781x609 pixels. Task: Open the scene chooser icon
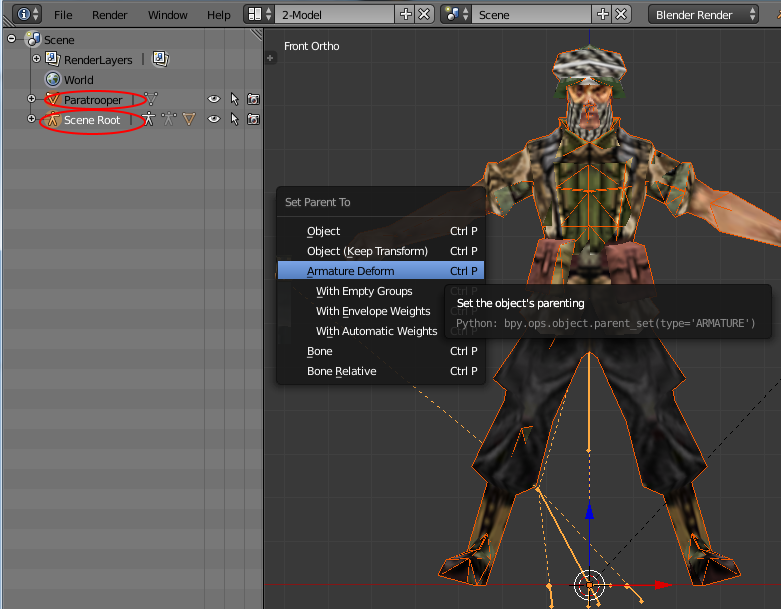[457, 14]
